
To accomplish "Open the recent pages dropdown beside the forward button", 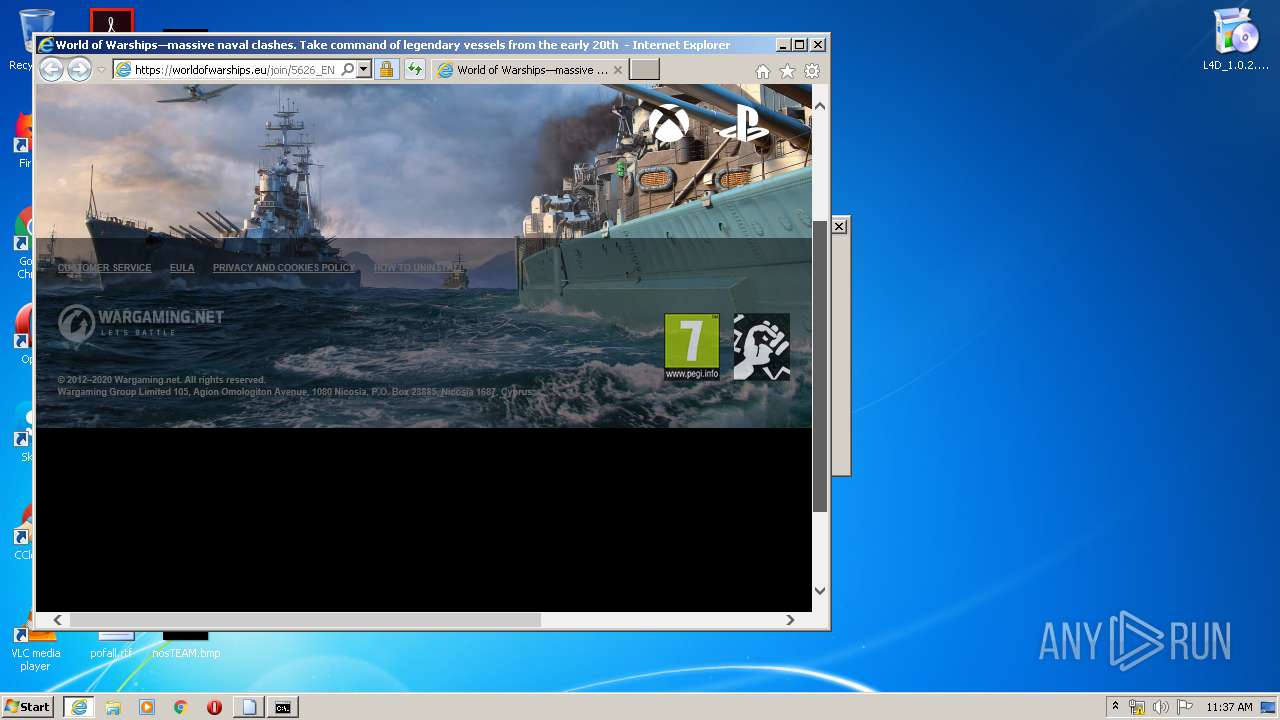I will point(101,70).
